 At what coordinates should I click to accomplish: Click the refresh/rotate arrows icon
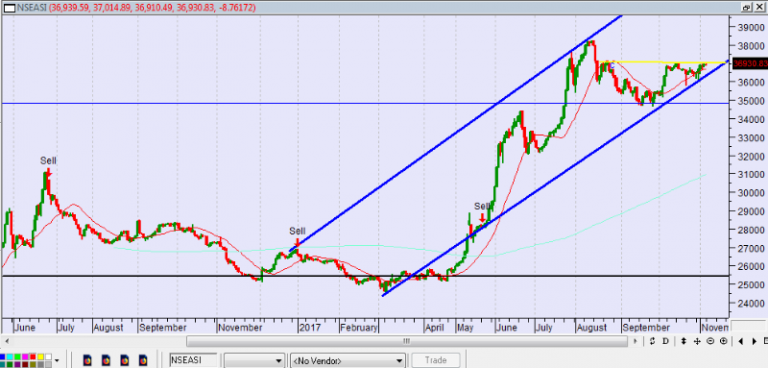653,341
